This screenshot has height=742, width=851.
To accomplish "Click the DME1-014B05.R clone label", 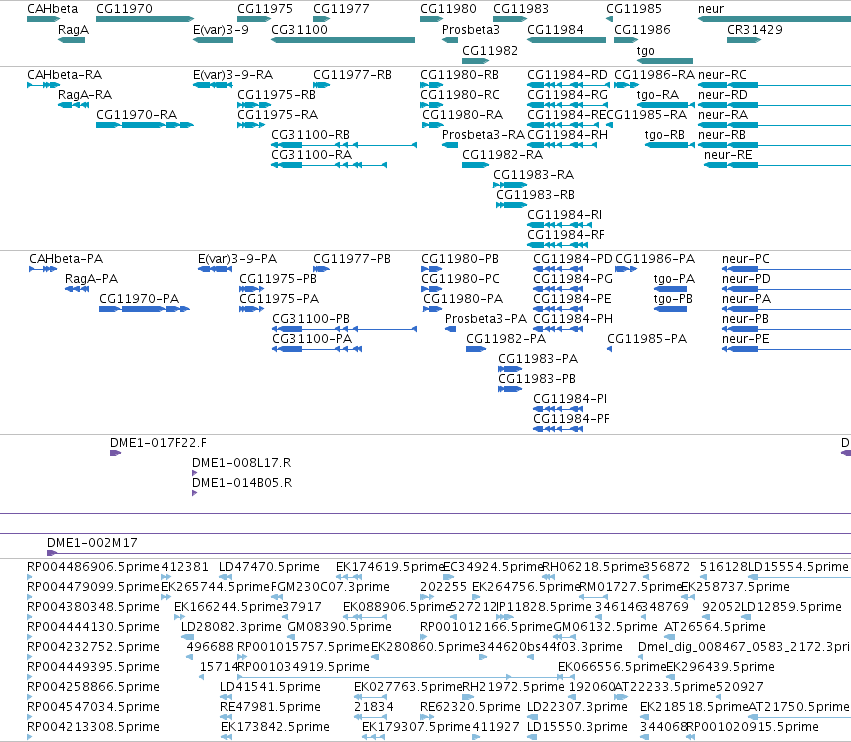I will tap(242, 483).
